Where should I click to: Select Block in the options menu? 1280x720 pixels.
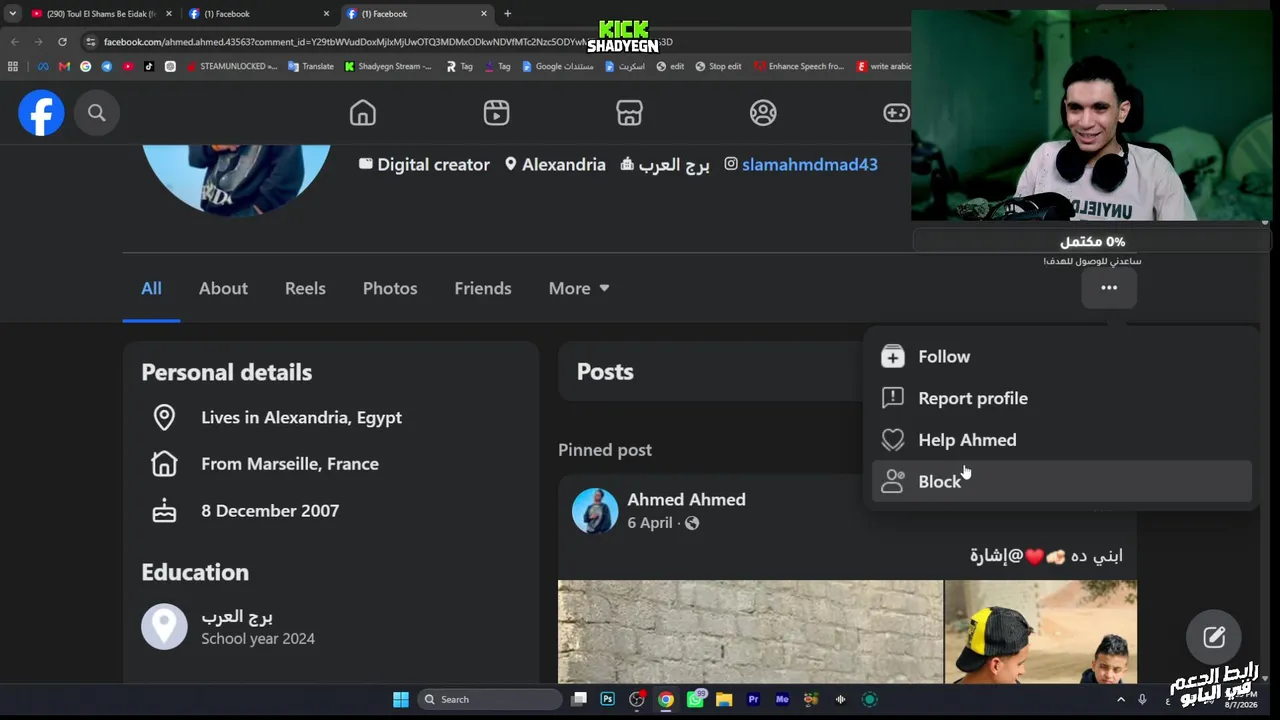point(1062,481)
